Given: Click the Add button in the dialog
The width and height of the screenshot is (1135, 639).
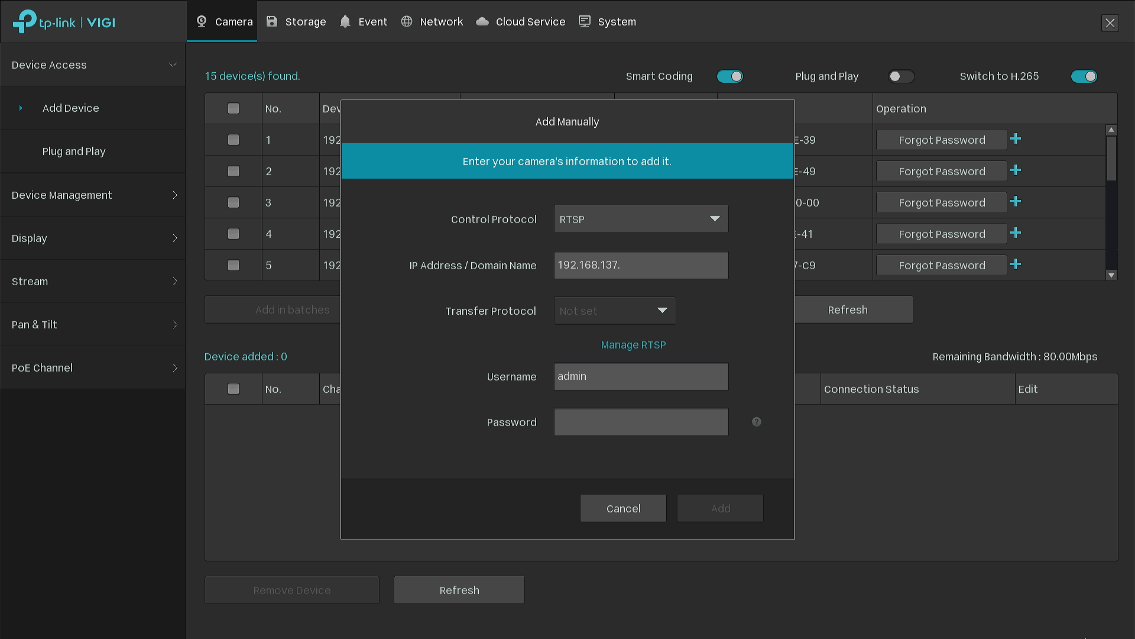Looking at the screenshot, I should tap(720, 508).
